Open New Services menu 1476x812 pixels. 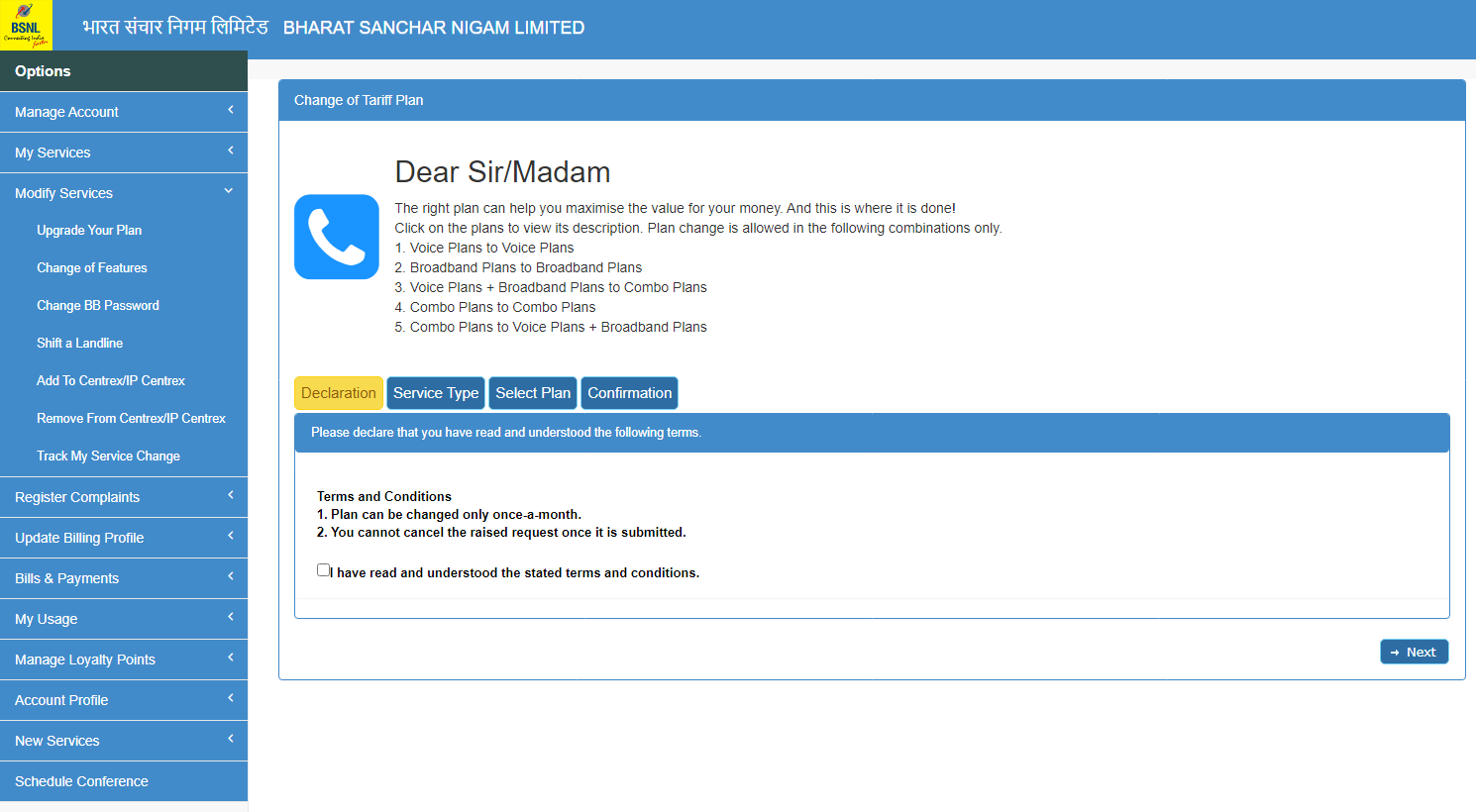pos(124,741)
